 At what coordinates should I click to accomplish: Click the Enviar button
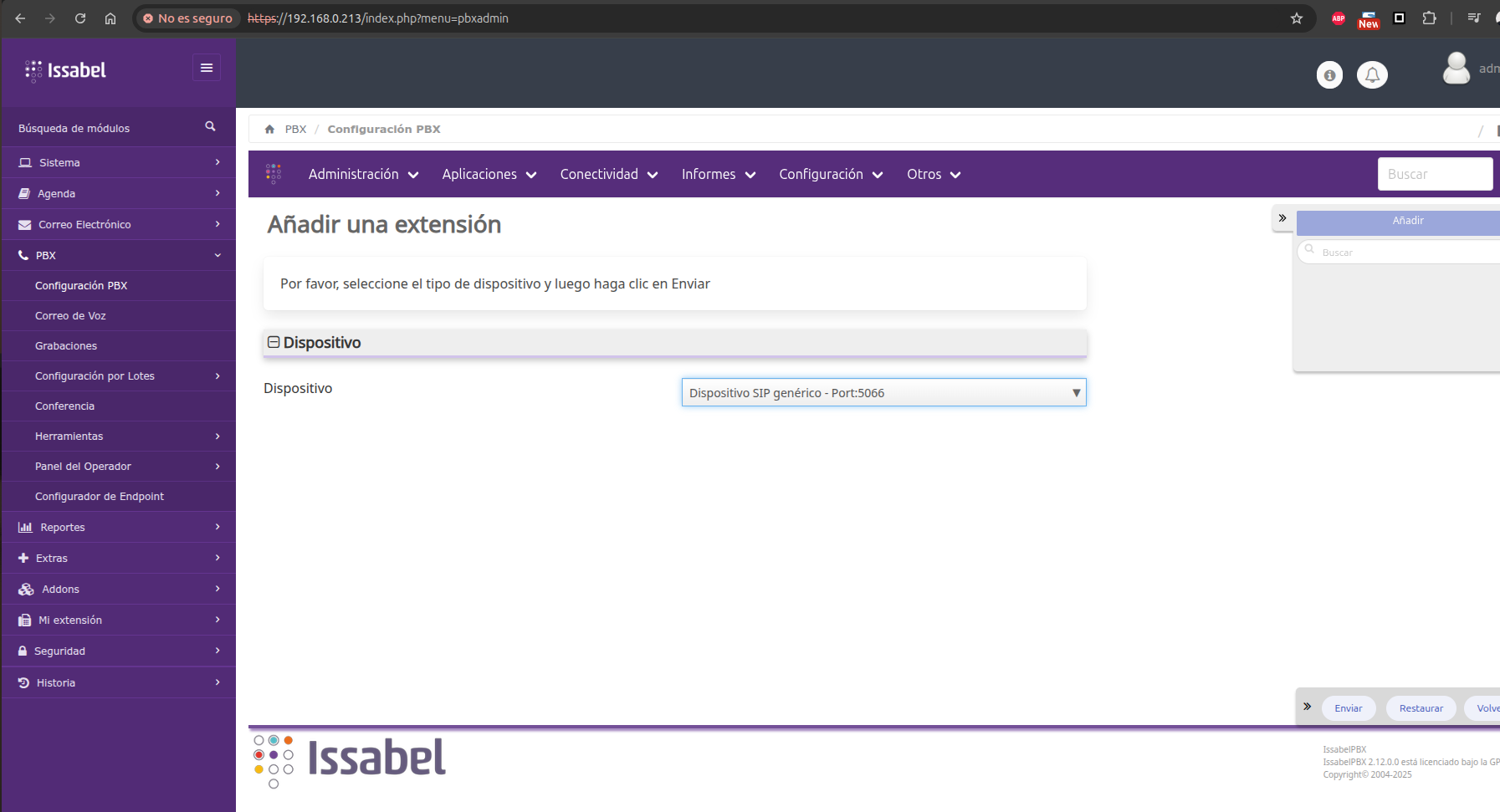[1348, 708]
